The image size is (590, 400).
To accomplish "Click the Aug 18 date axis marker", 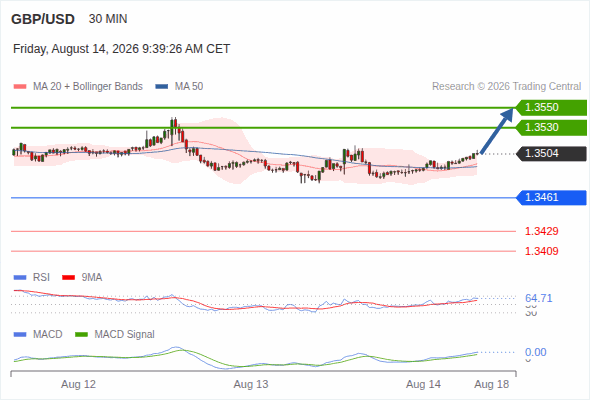I will [x=492, y=385].
